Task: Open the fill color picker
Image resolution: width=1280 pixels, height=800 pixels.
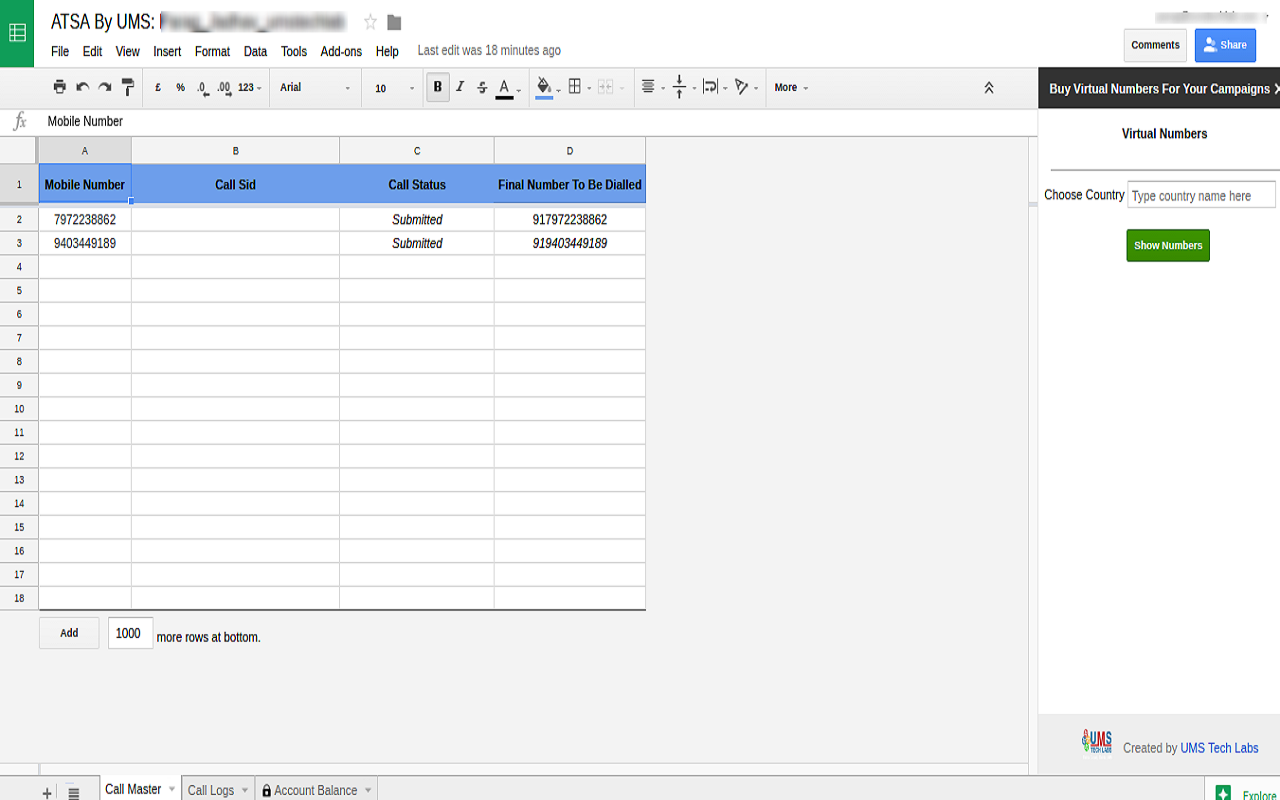Action: coord(547,88)
